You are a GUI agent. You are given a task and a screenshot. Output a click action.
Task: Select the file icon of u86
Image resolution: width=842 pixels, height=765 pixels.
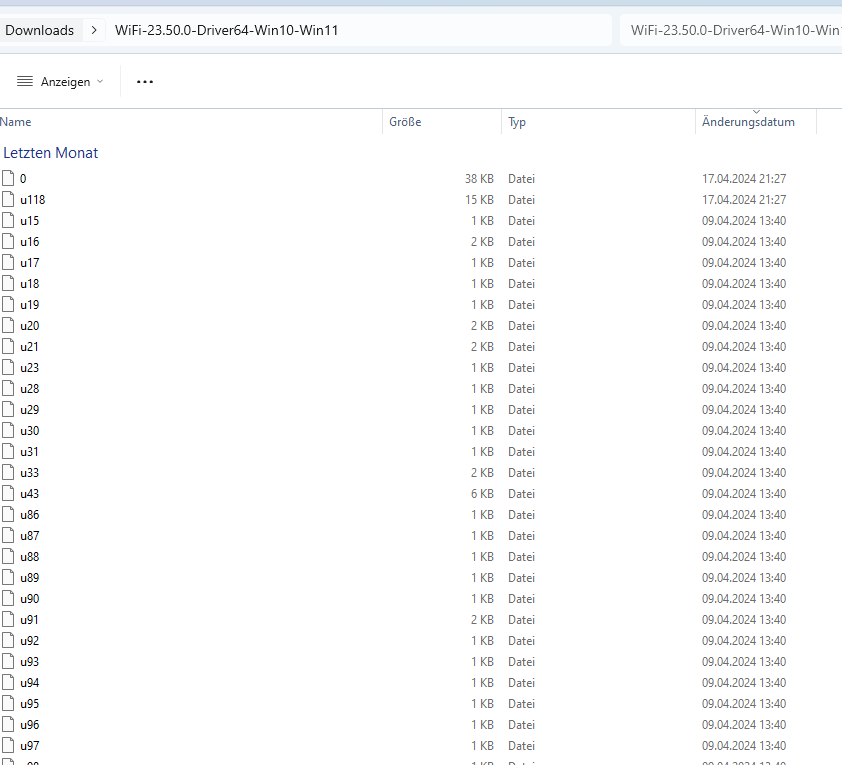[8, 514]
